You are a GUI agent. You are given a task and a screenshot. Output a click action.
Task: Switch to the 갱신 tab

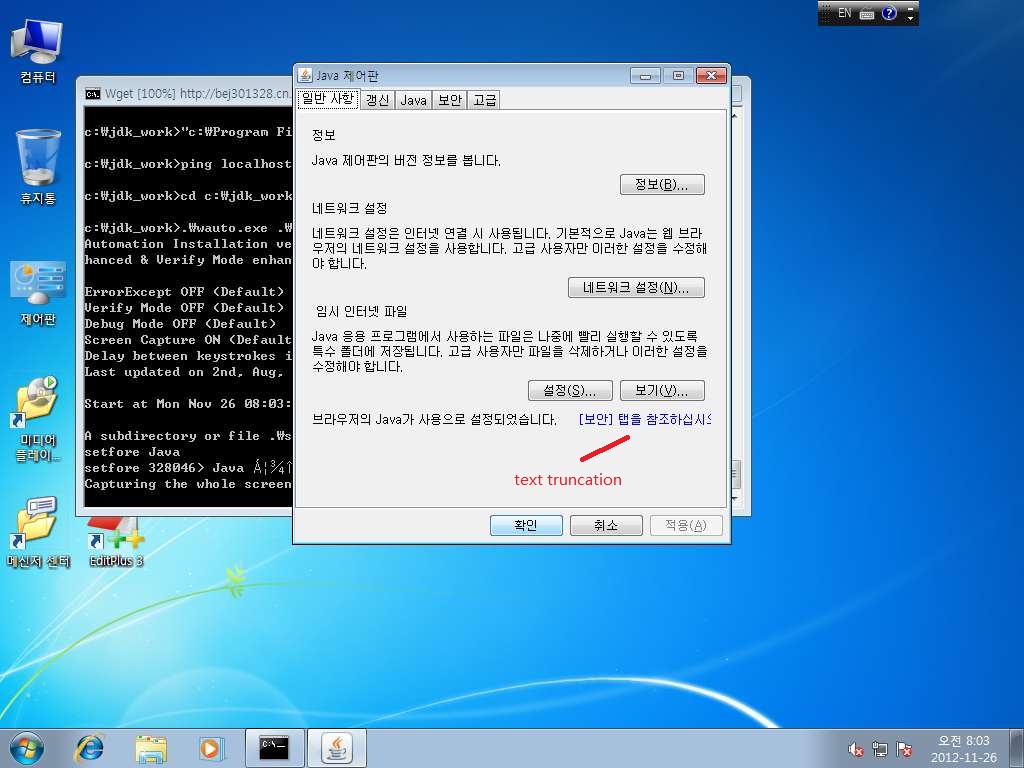point(377,100)
